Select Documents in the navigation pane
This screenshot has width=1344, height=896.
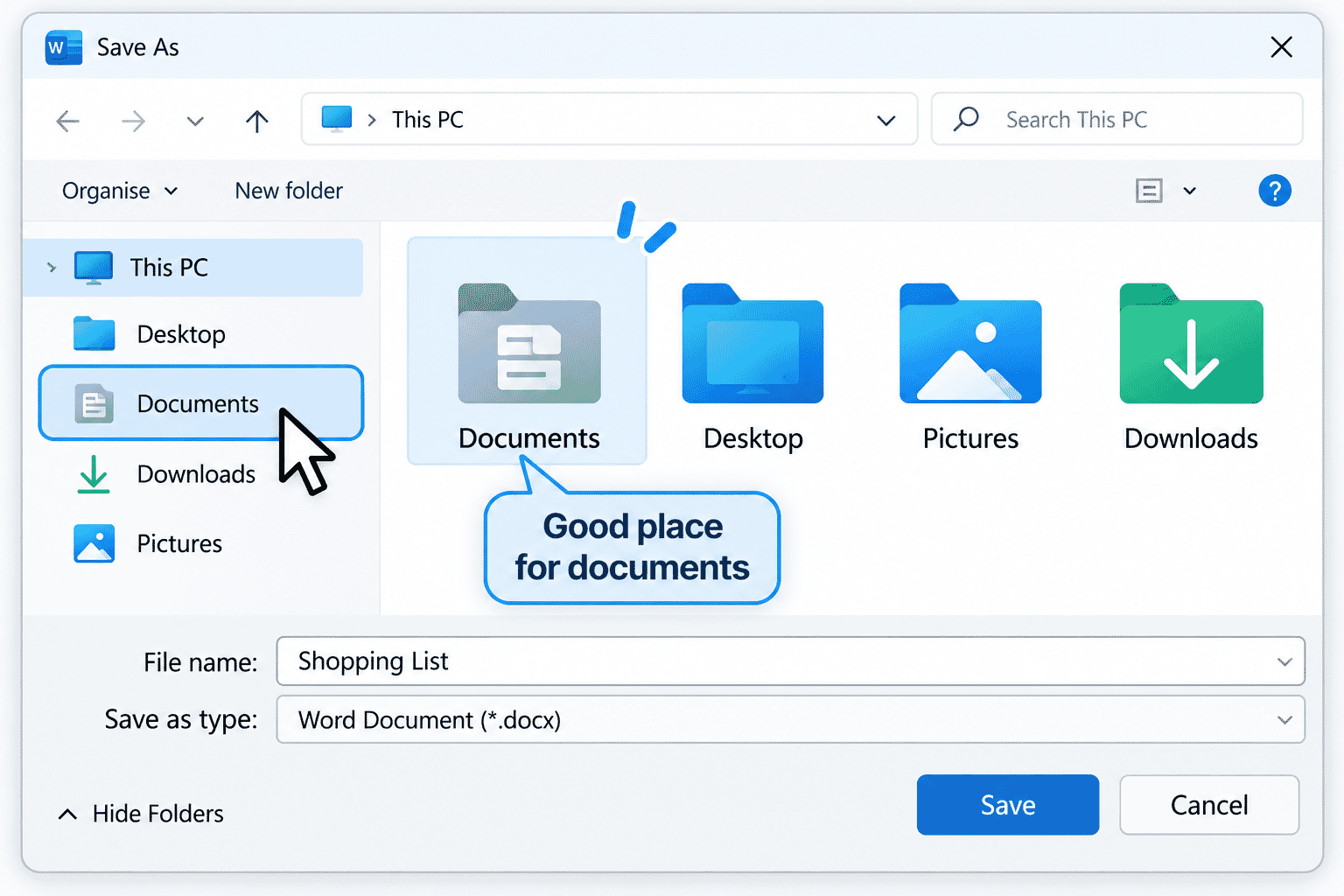point(200,403)
